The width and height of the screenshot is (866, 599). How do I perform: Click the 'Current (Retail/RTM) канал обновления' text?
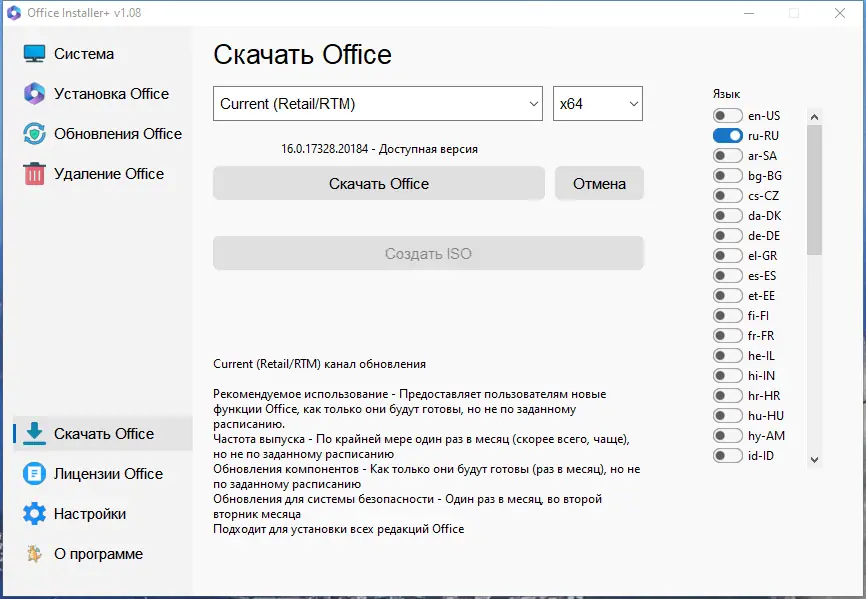pyautogui.click(x=319, y=364)
